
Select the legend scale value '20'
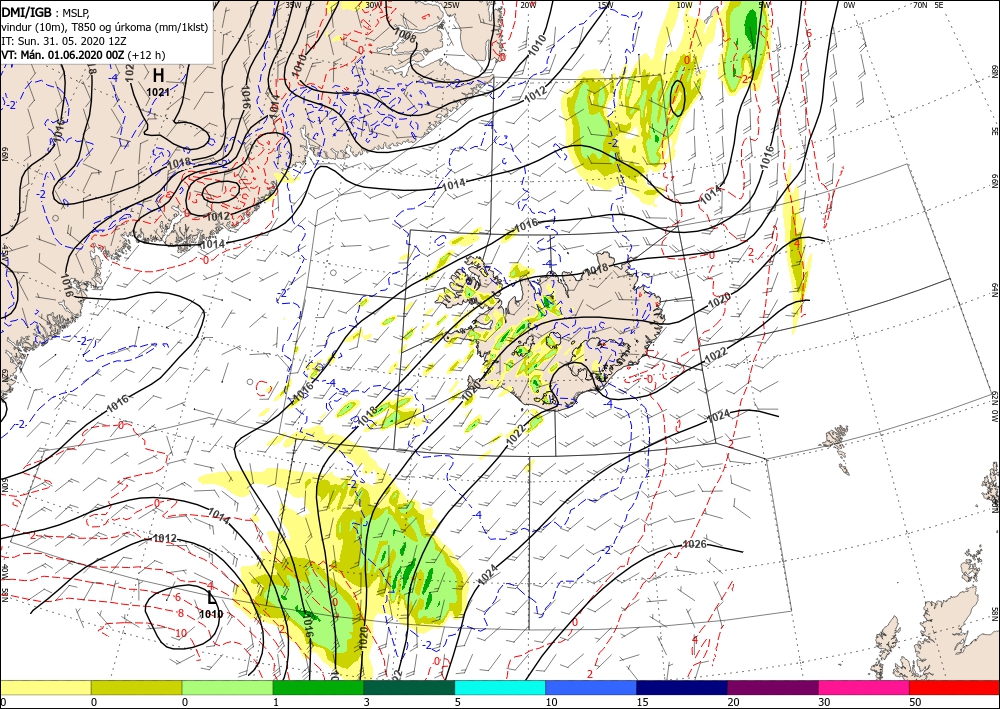pos(733,702)
